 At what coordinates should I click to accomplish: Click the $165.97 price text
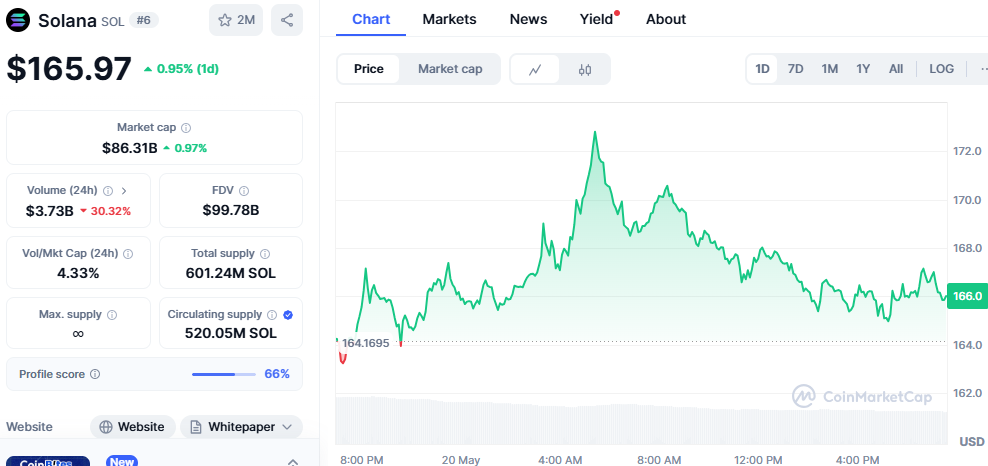tap(69, 69)
